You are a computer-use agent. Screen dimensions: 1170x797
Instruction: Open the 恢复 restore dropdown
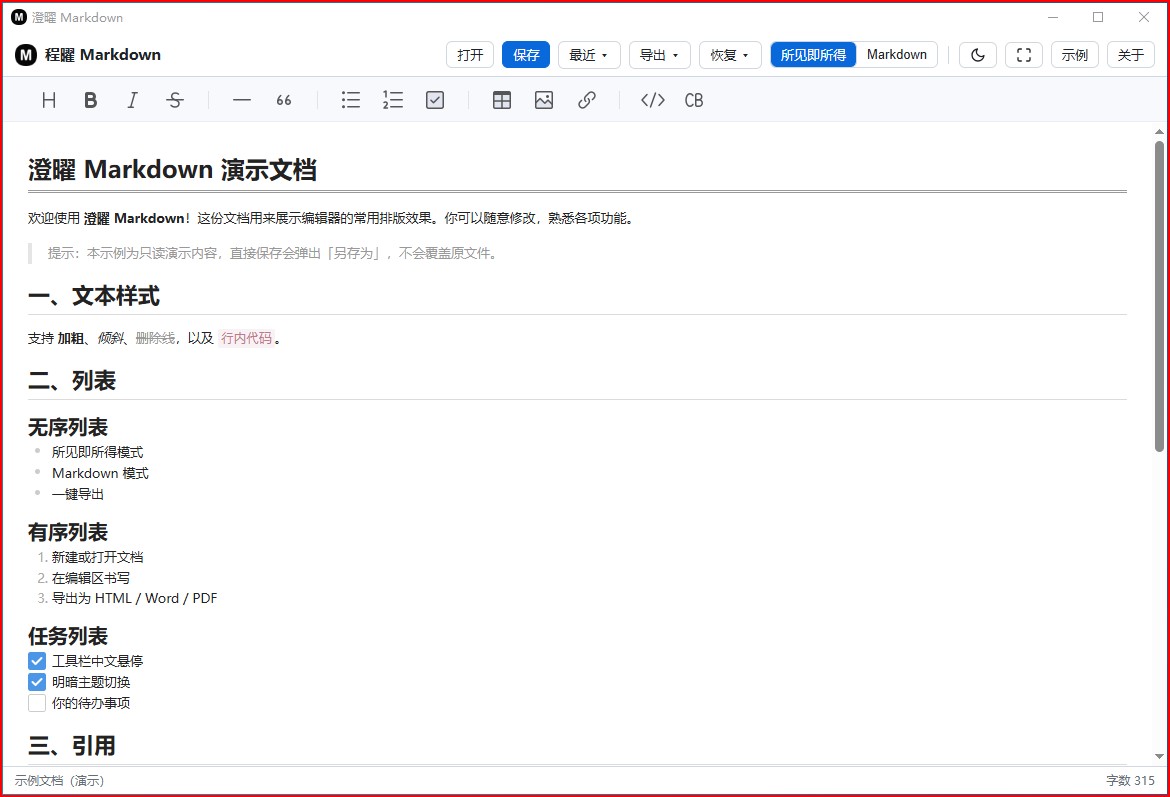(x=730, y=54)
